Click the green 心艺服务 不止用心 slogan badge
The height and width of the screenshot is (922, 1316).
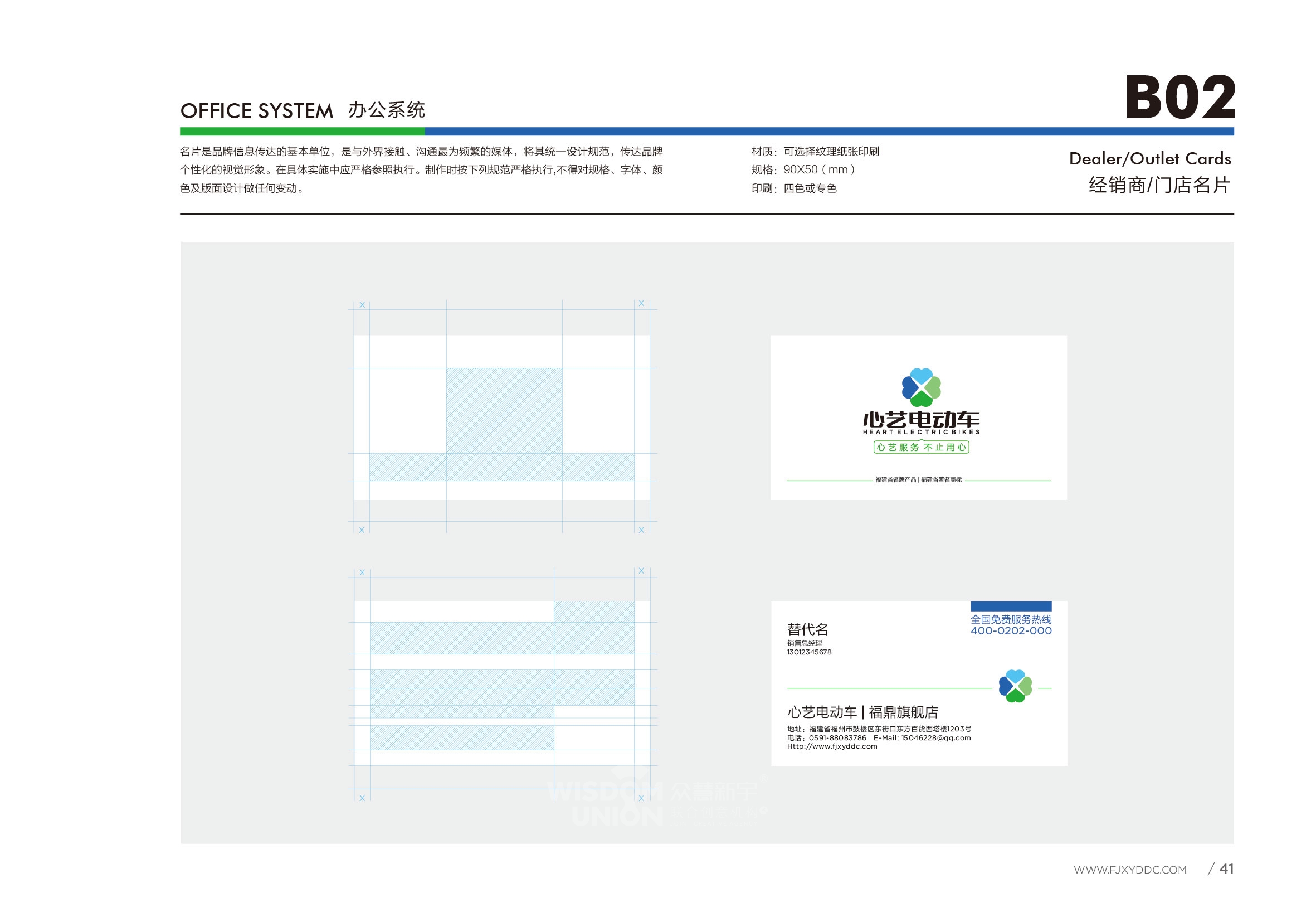click(x=921, y=447)
